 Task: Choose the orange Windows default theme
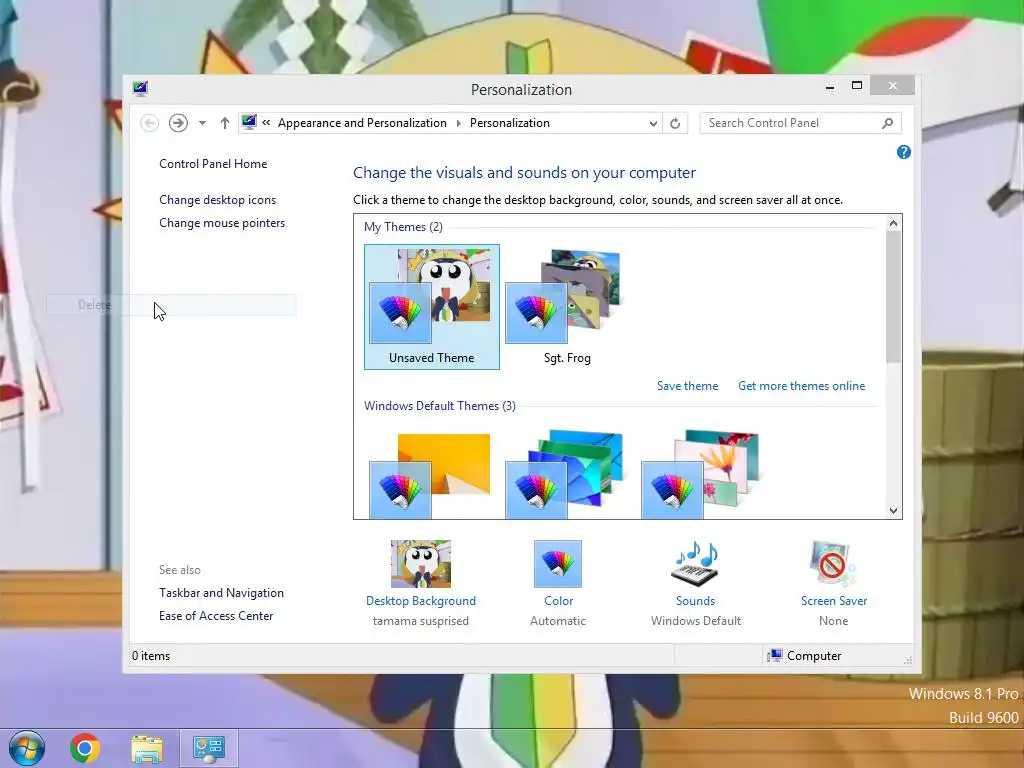tap(430, 475)
